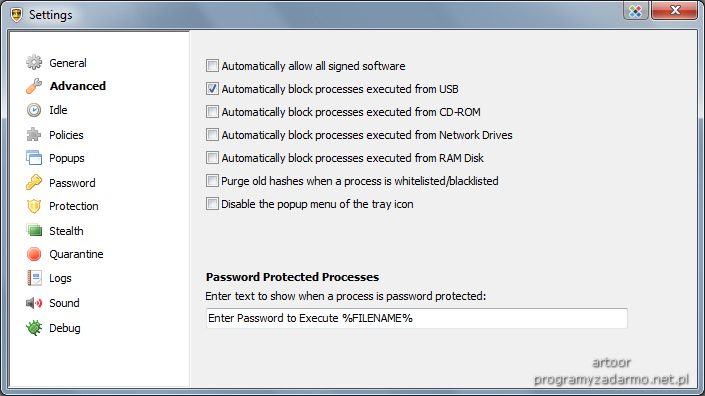Click the Popups window icon

34,158
